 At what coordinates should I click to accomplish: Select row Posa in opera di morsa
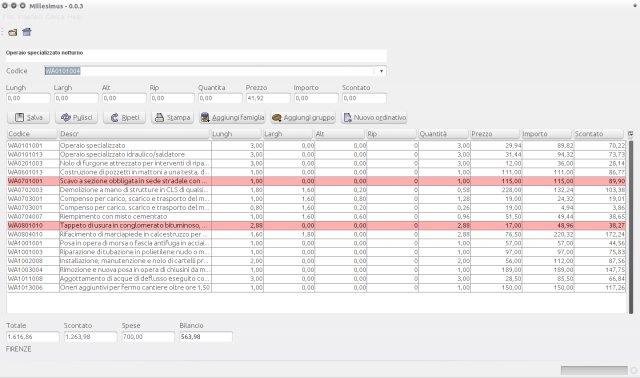point(316,243)
